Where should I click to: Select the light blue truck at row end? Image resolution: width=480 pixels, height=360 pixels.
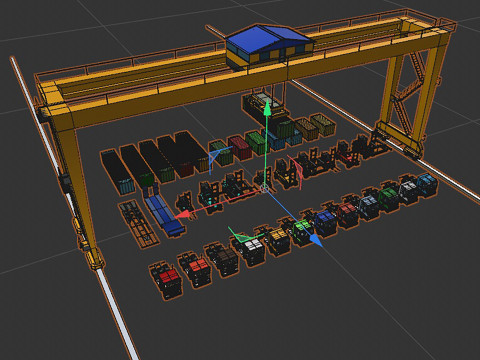(427, 184)
